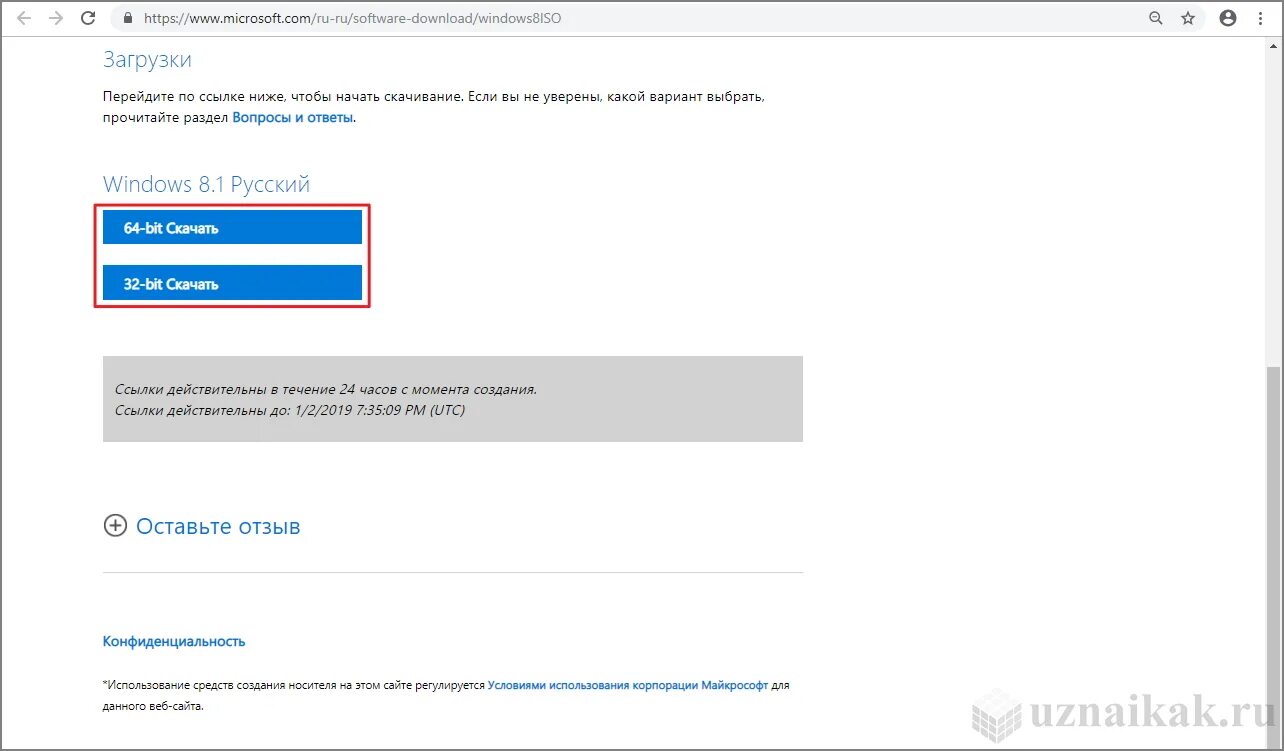The height and width of the screenshot is (751, 1284).
Task: Click the plus icon beside Оставьте отзыв
Action: 115,525
